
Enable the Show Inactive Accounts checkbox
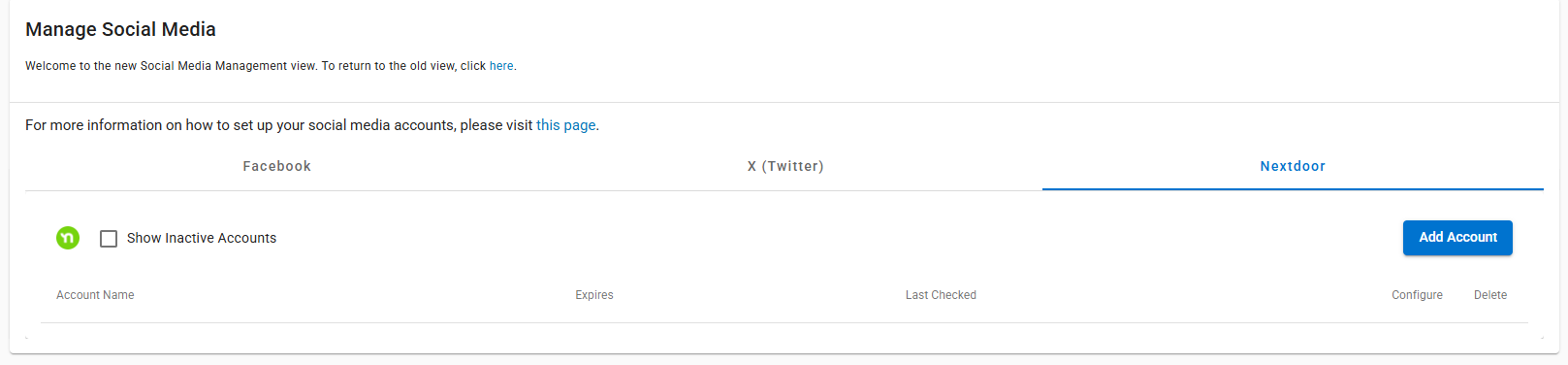(x=109, y=239)
